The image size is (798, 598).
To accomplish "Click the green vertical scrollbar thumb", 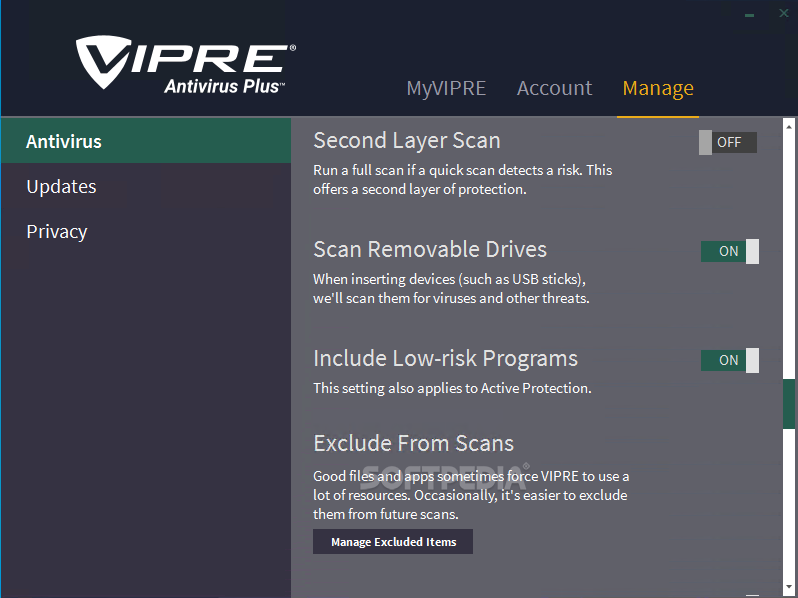I will (x=789, y=404).
